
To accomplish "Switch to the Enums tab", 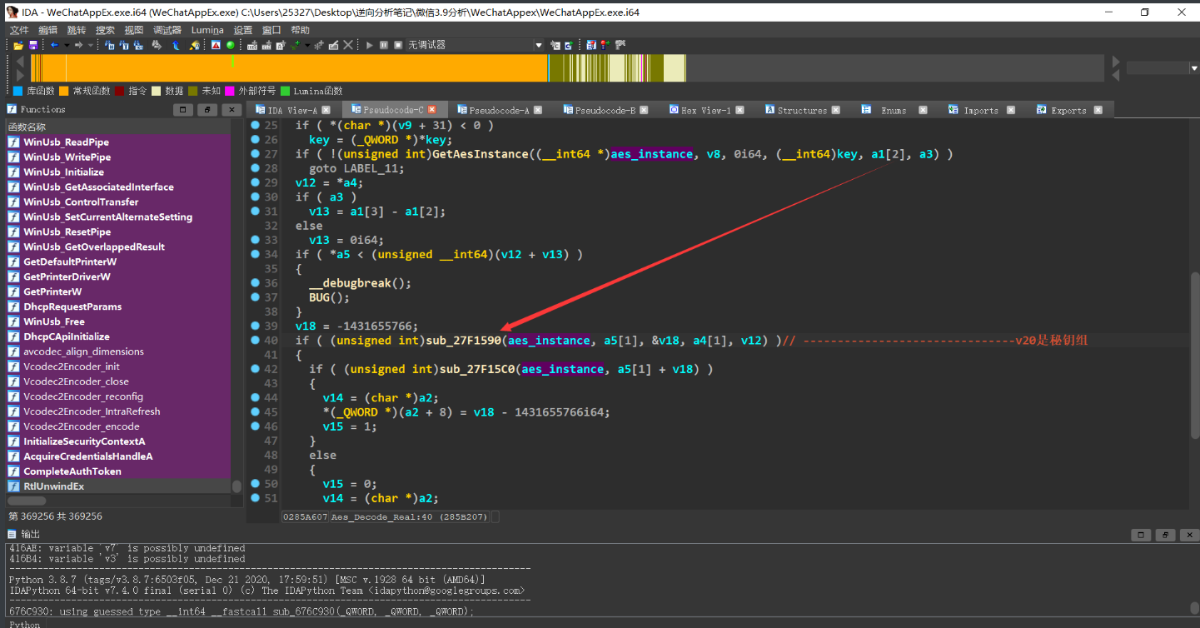I will click(893, 110).
